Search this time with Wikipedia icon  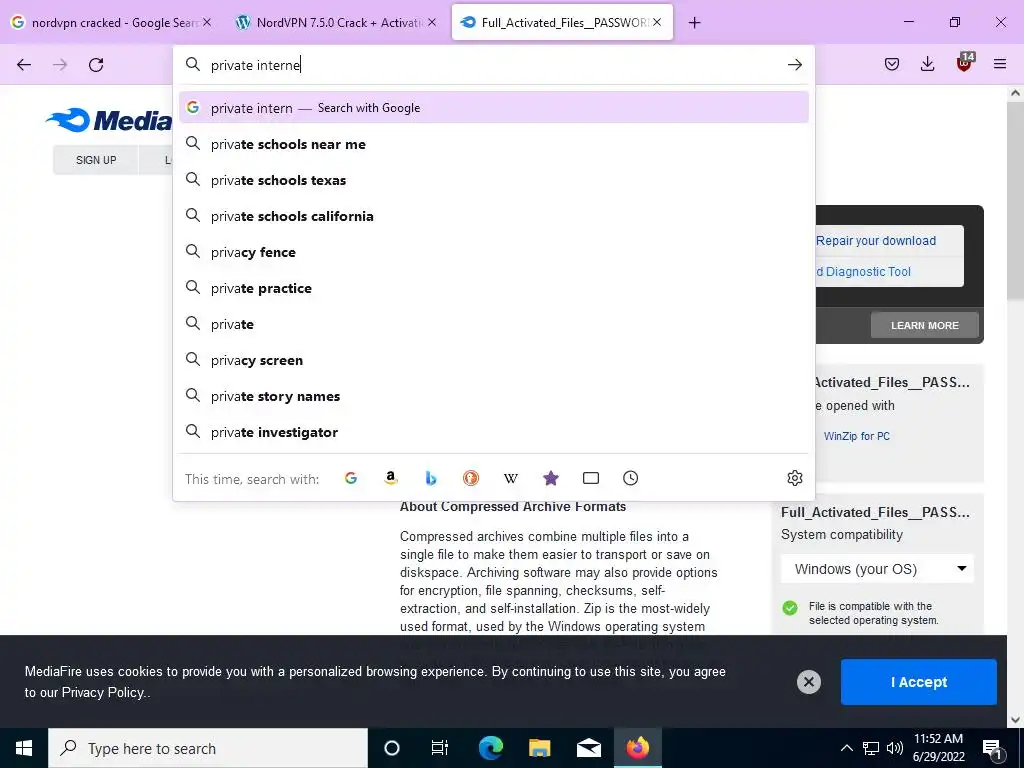coord(511,478)
